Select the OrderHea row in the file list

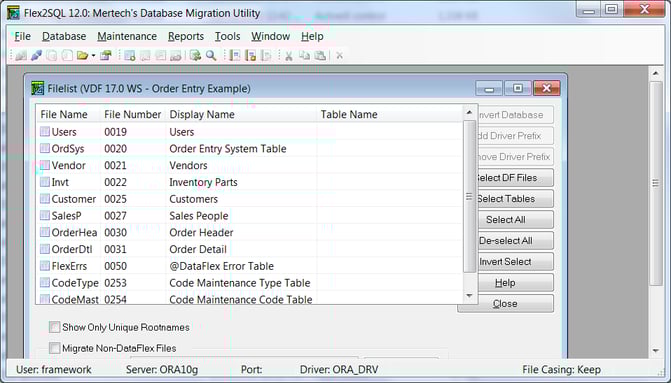pos(250,232)
